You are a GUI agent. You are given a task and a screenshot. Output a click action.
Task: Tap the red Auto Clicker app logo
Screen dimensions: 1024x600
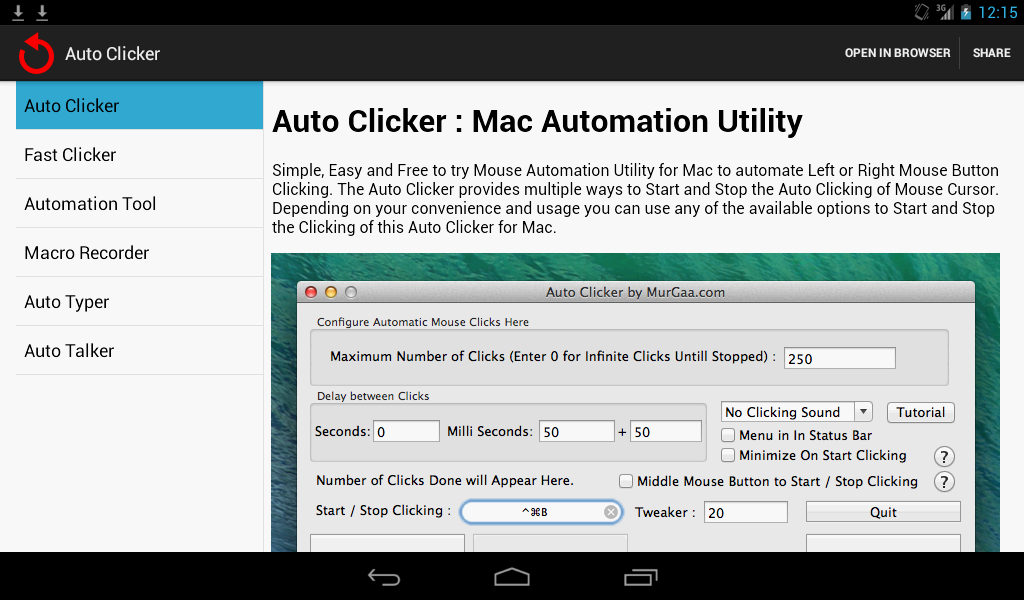click(x=36, y=54)
